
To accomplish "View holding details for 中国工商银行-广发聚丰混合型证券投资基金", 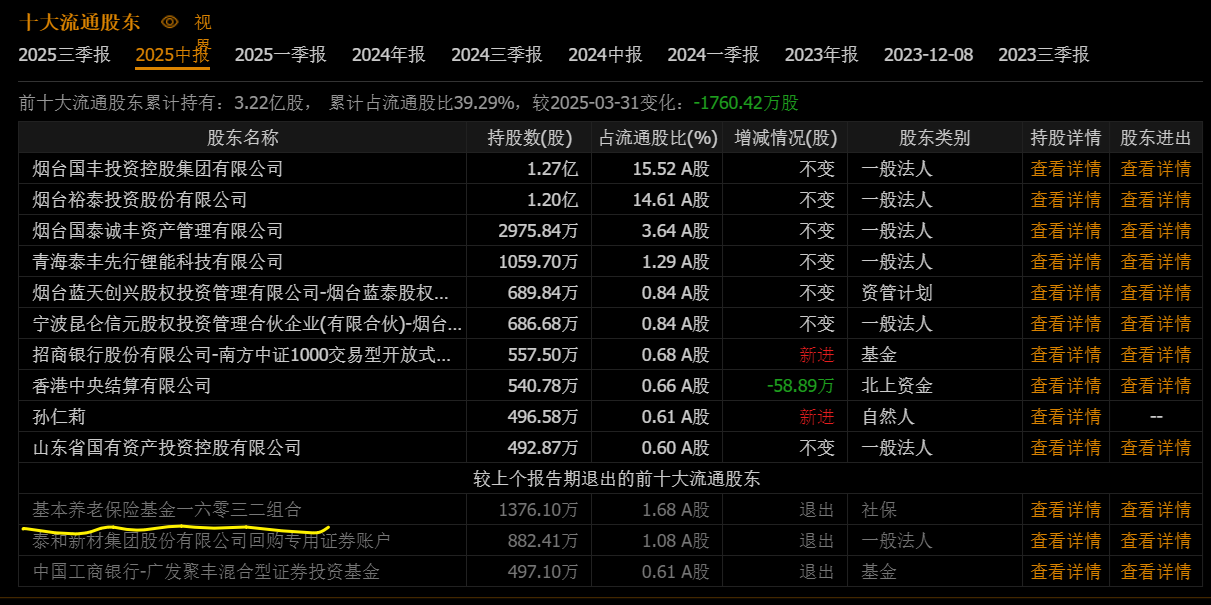I will click(x=1066, y=572).
